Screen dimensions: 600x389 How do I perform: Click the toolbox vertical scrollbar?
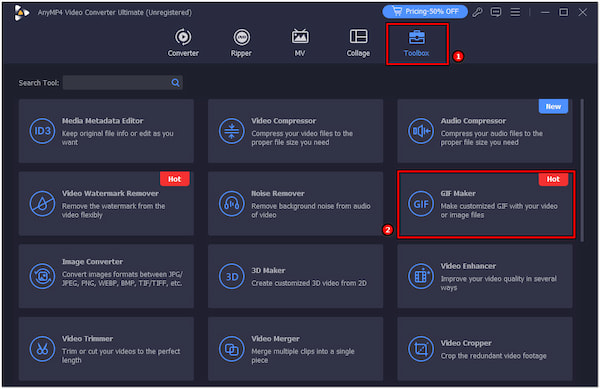[582, 170]
